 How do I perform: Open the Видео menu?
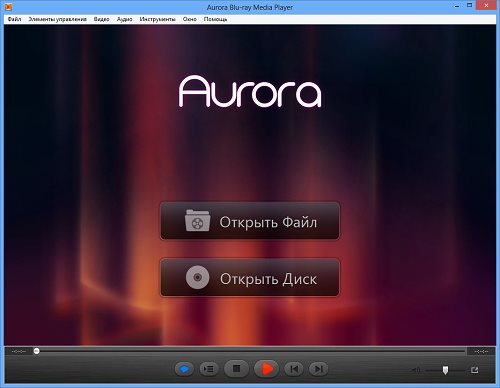(x=101, y=19)
